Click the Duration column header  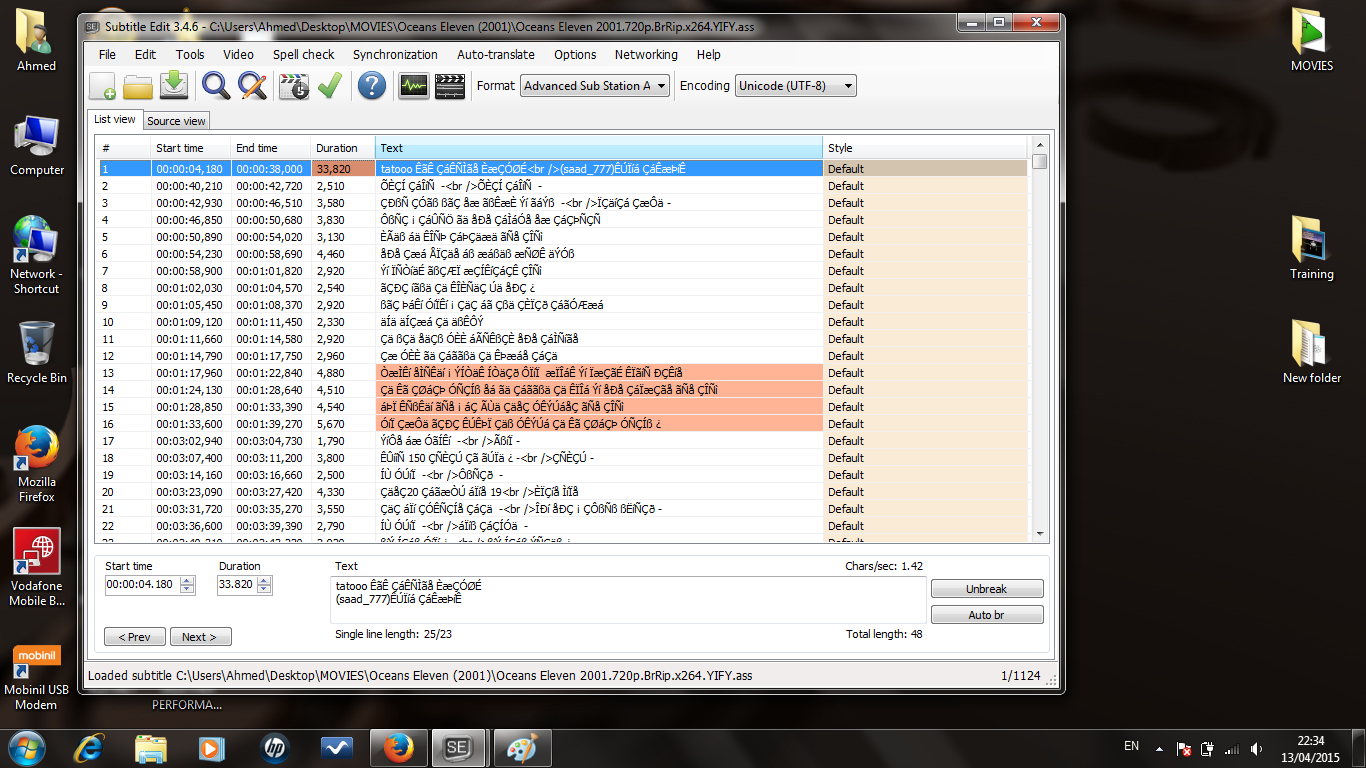coord(343,148)
